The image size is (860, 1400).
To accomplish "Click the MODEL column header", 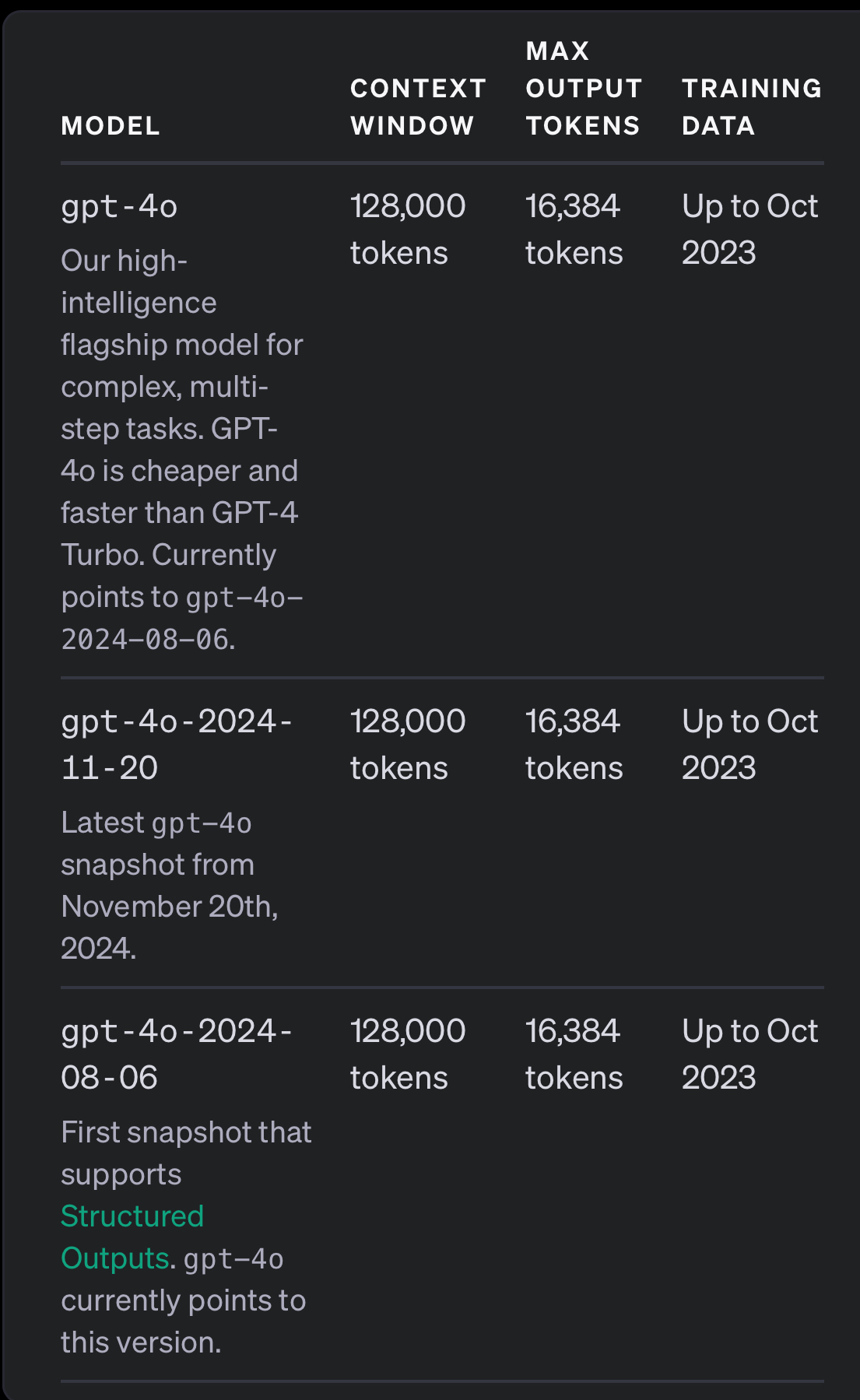I will 111,125.
